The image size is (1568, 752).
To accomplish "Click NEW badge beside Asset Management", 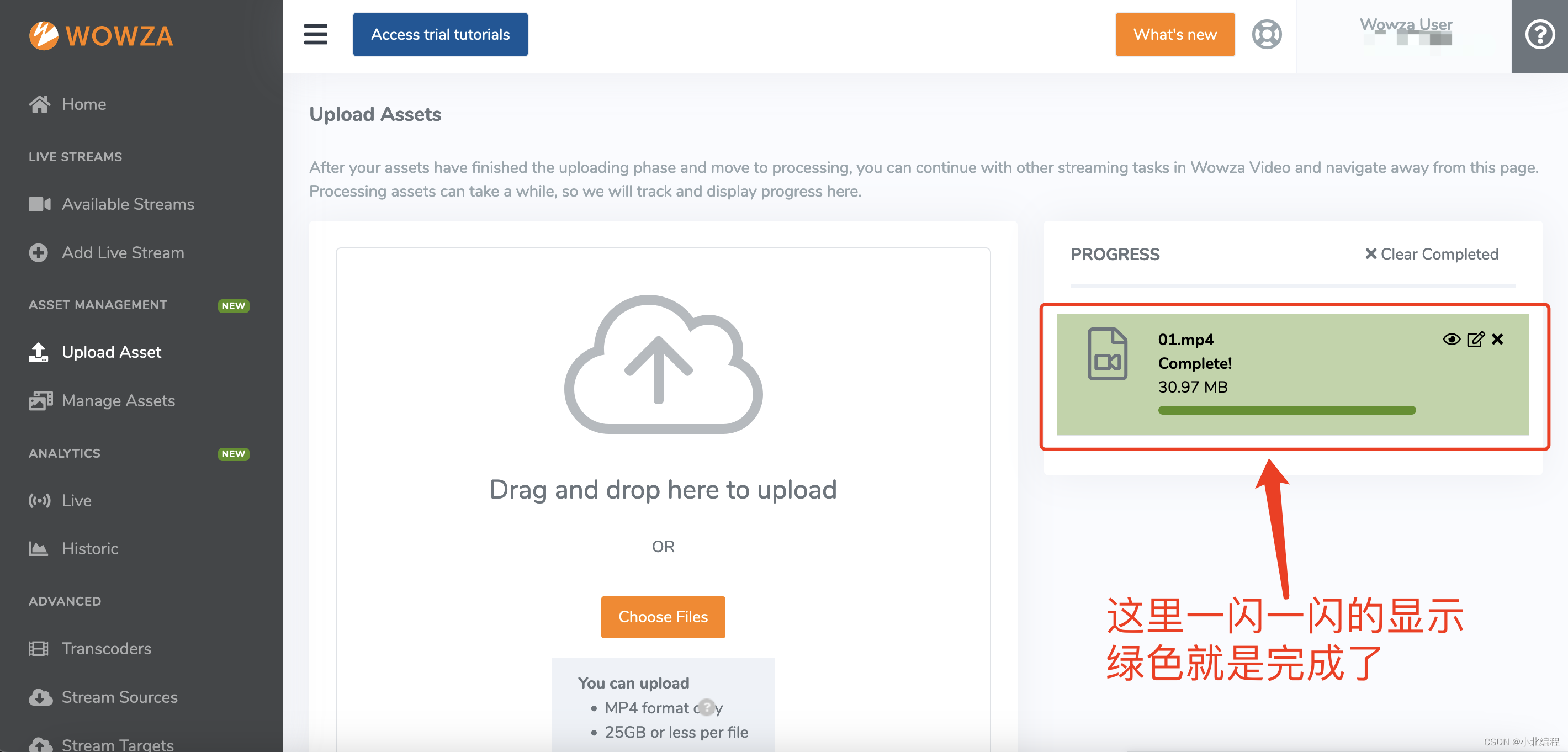I will pos(233,306).
